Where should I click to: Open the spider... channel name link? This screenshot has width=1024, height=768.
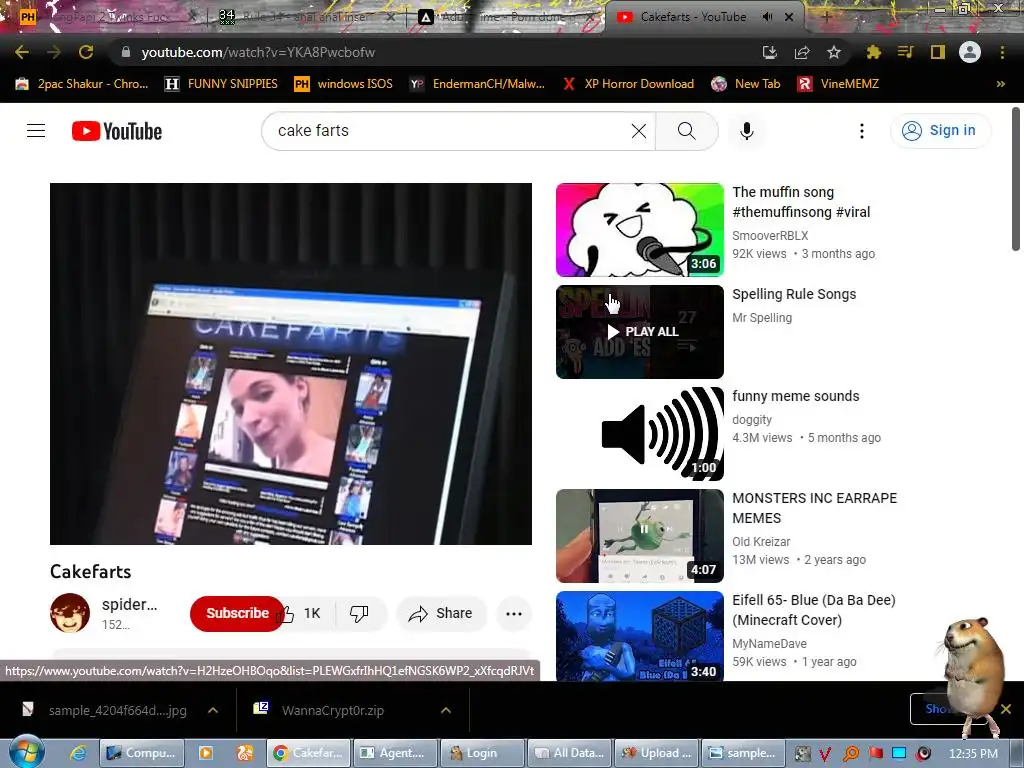click(x=129, y=605)
